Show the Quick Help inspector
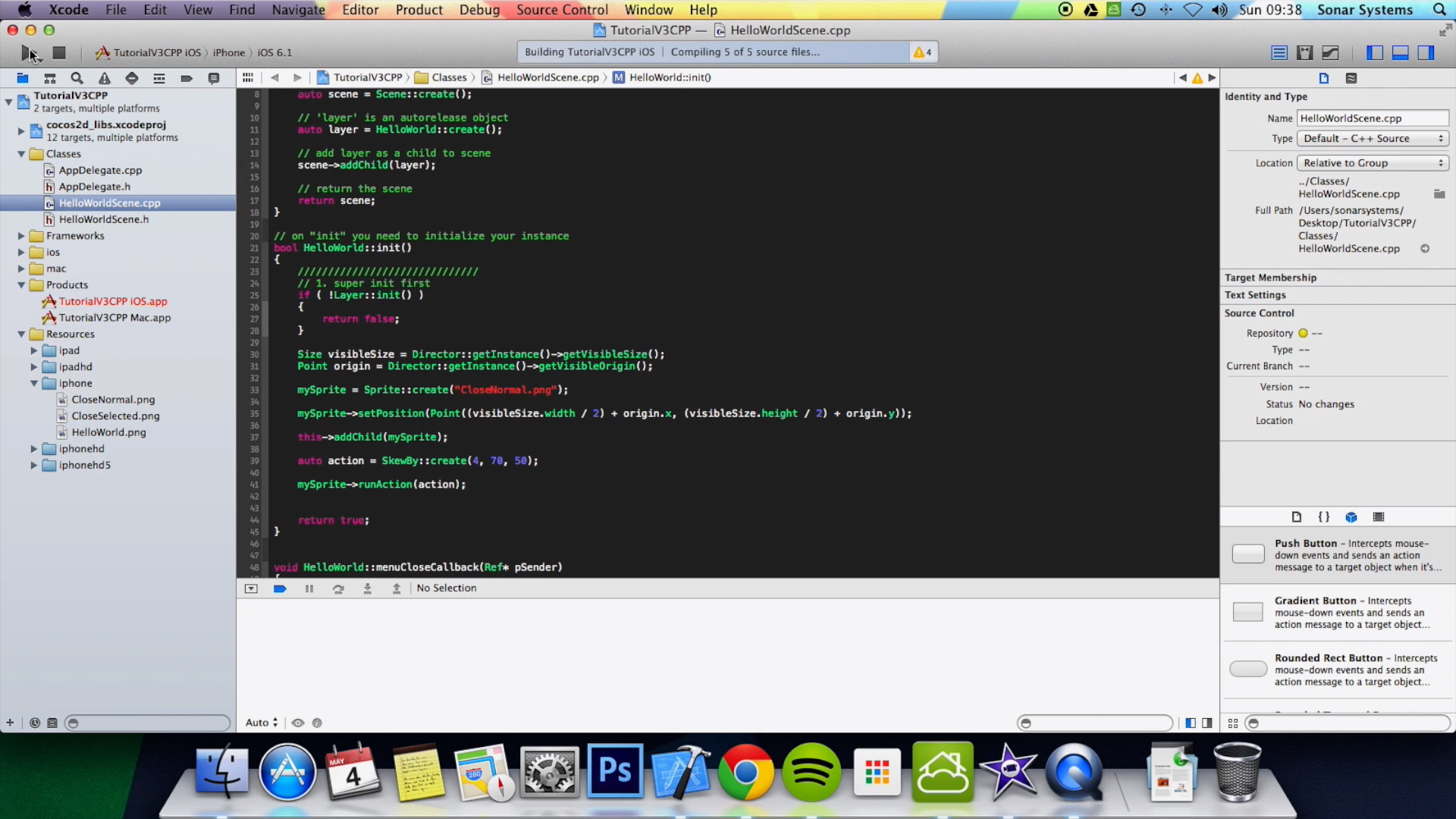This screenshot has width=1456, height=819. (1351, 77)
